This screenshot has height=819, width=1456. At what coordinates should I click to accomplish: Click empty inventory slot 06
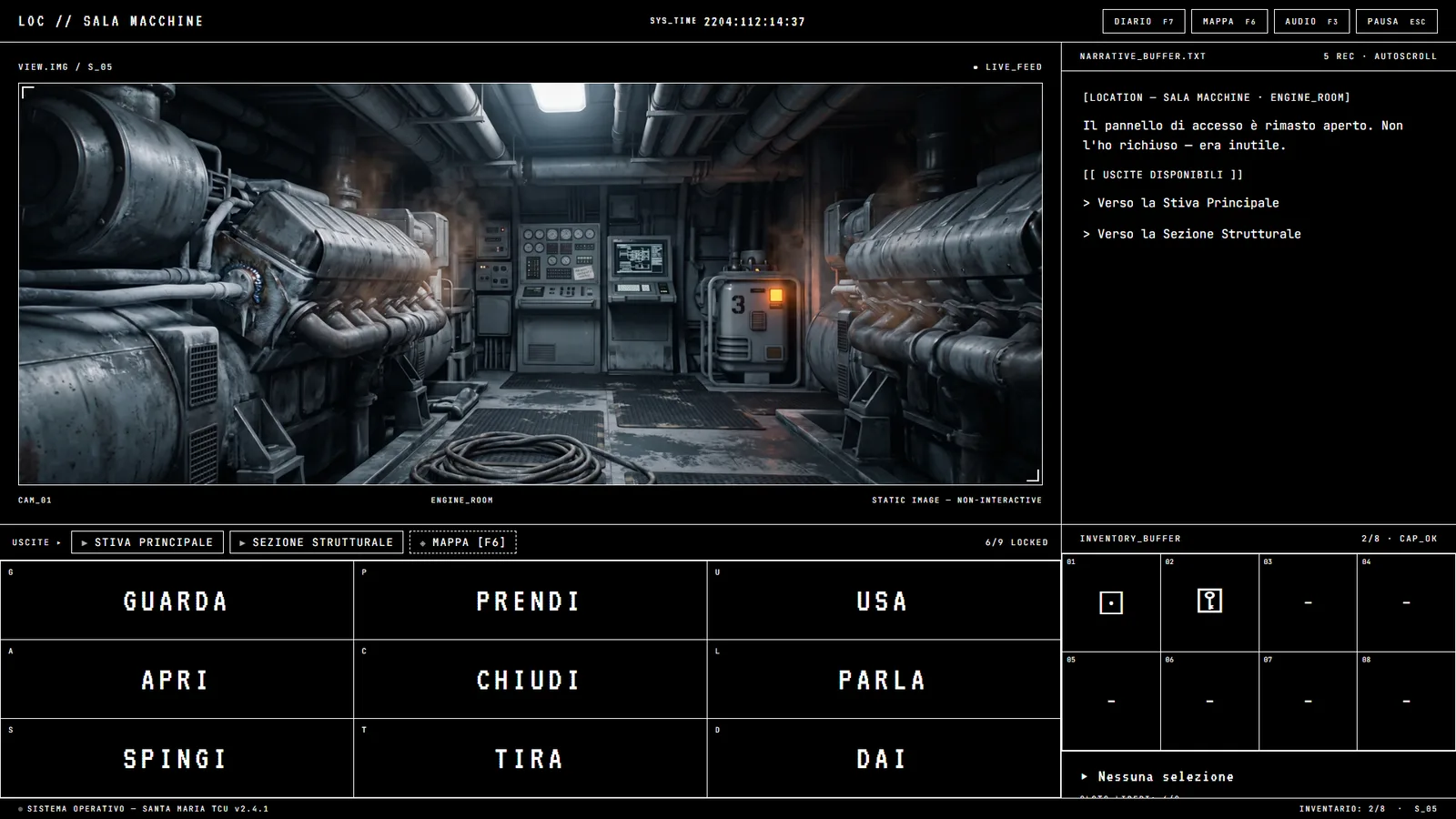[x=1209, y=701]
